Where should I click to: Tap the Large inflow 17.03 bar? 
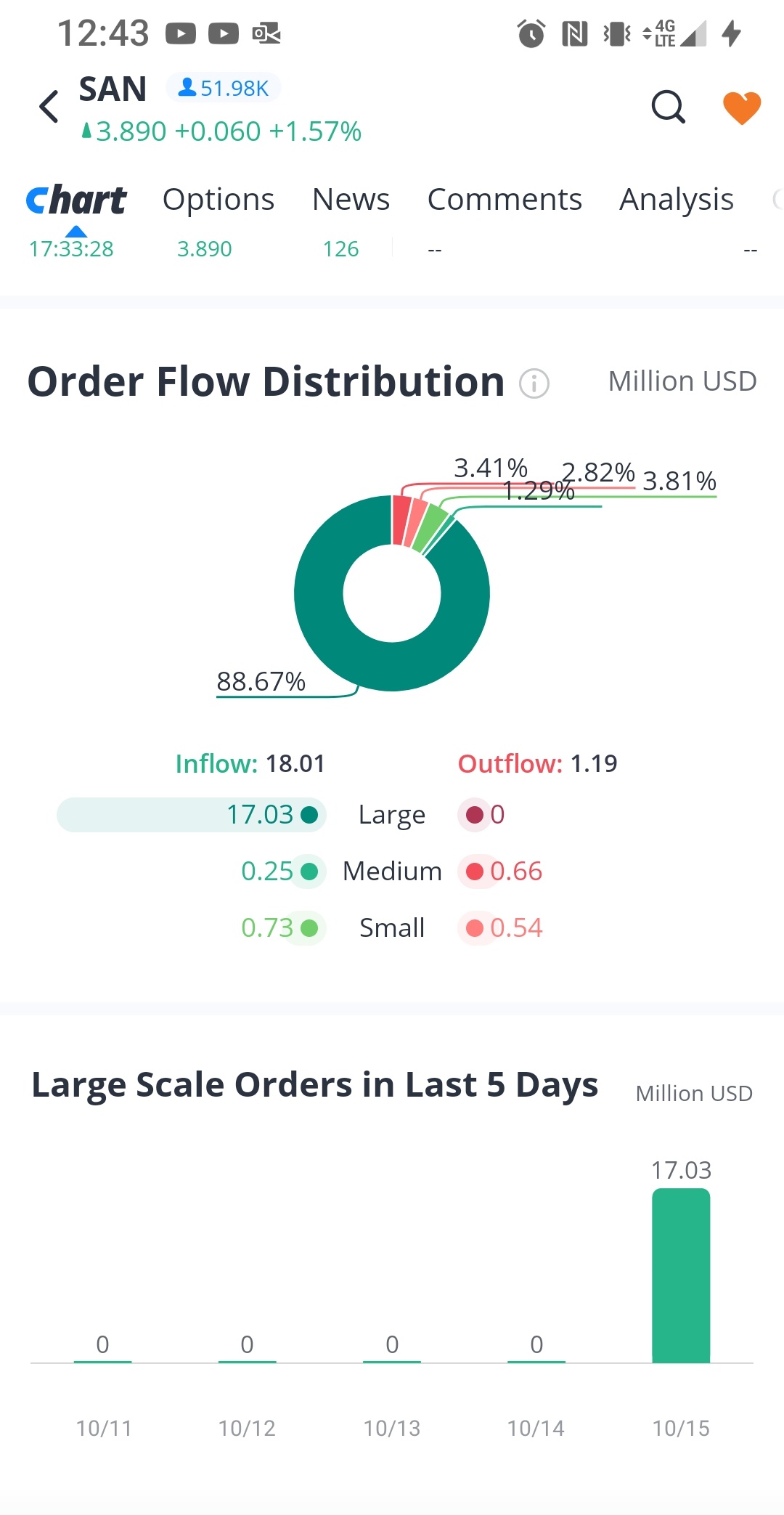click(192, 815)
